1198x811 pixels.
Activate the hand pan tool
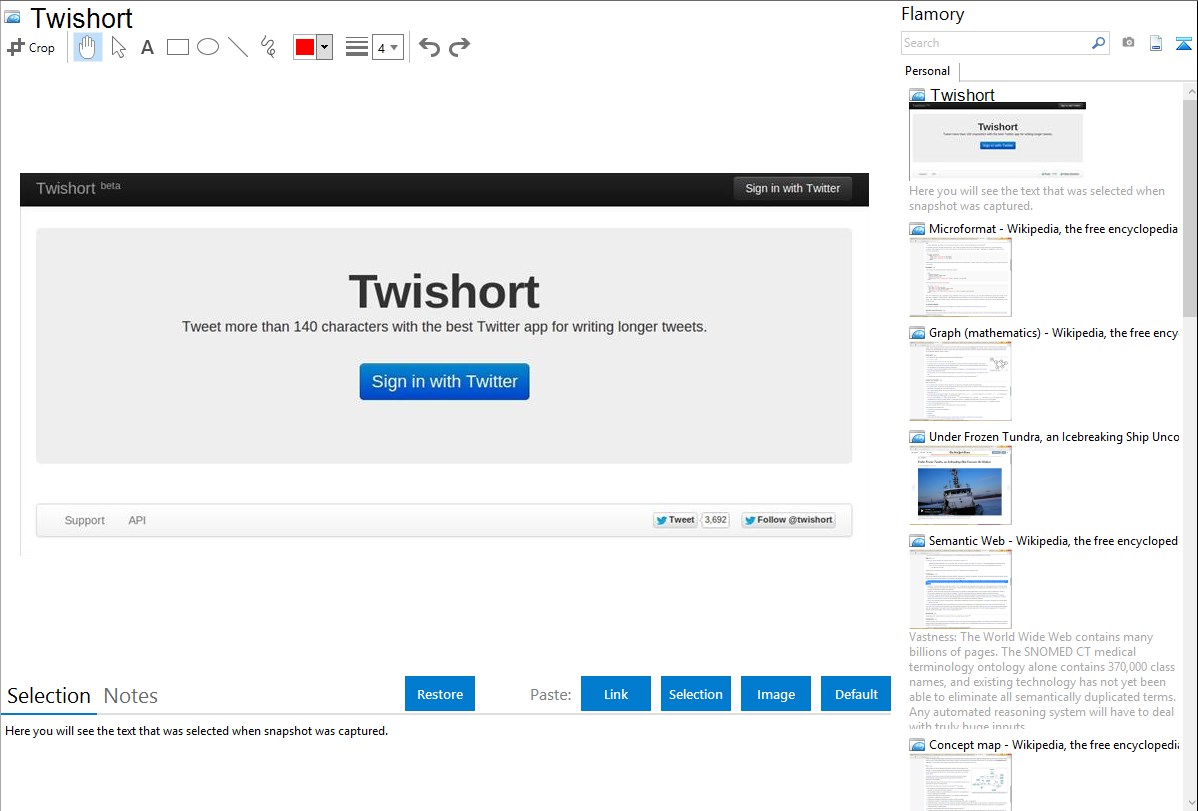point(88,47)
